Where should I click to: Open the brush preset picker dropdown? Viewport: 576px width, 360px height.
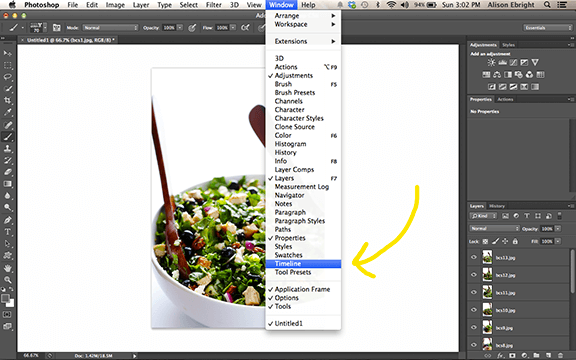coord(45,28)
